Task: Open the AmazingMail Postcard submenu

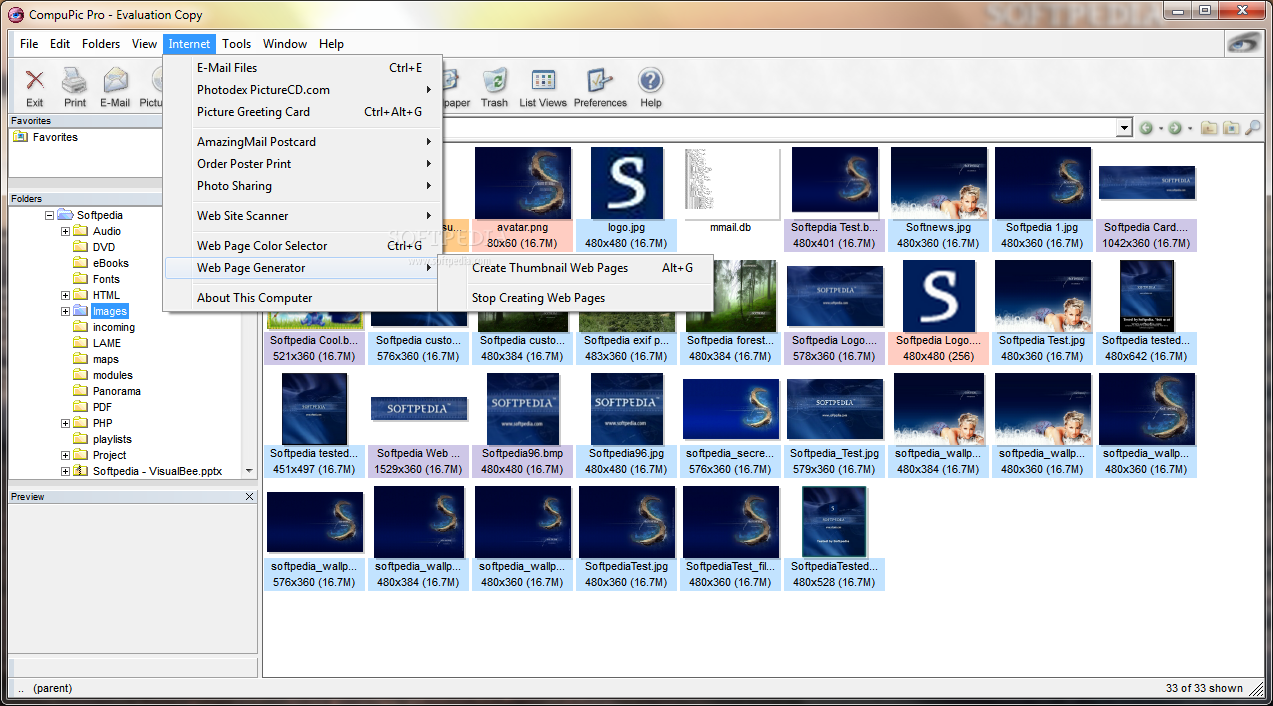Action: tap(302, 142)
